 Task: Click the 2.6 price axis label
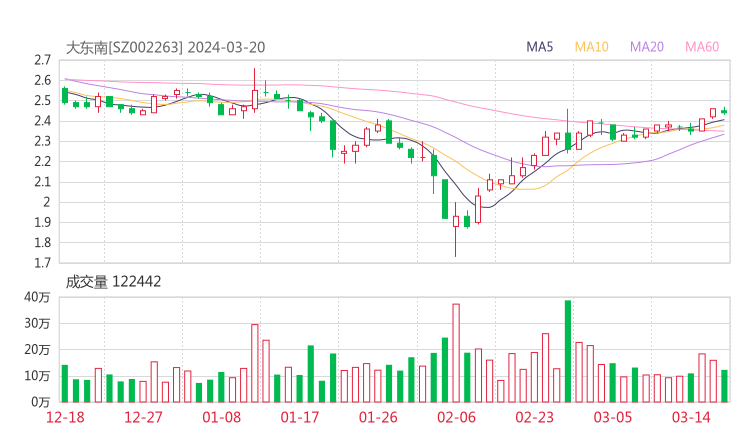42,80
